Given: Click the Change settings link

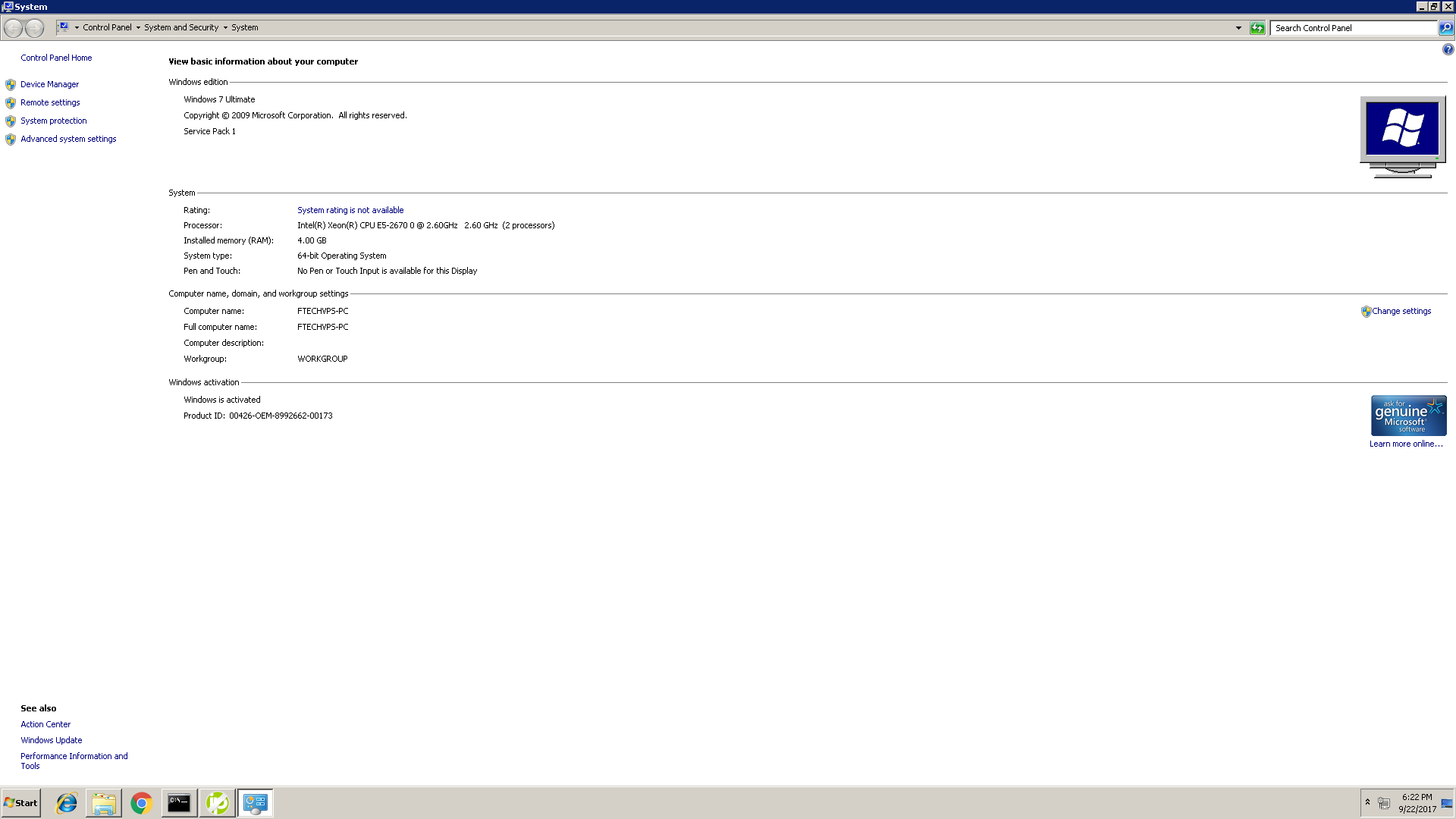Looking at the screenshot, I should point(1401,311).
